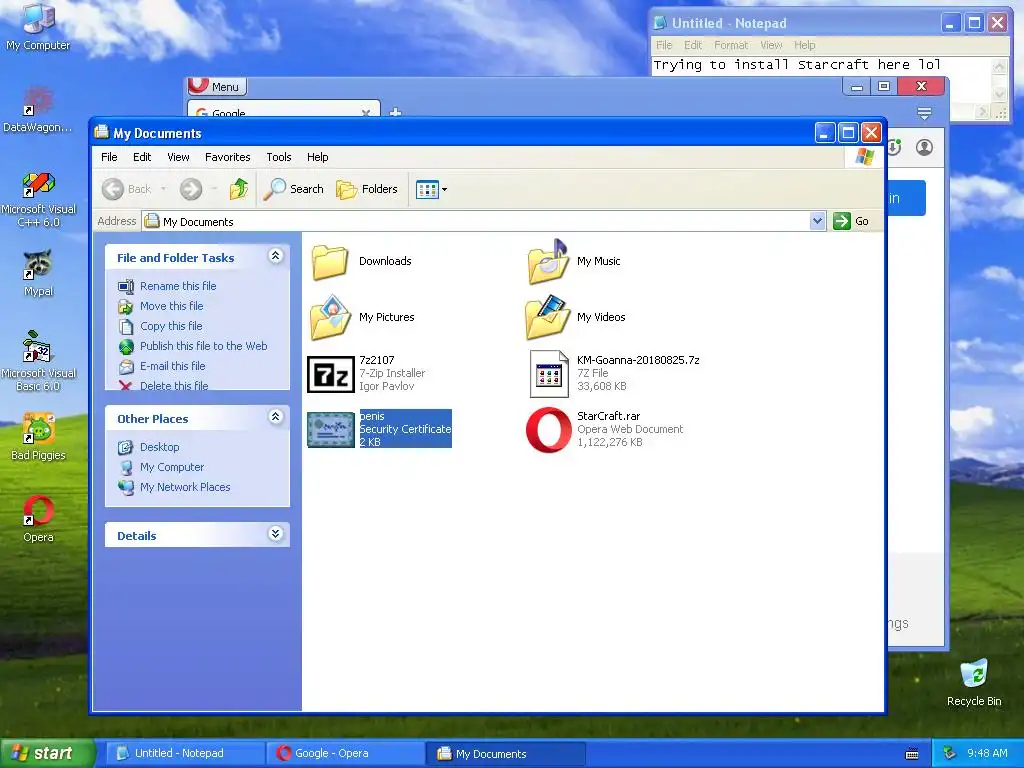Viewport: 1024px width, 768px height.
Task: Open the Opera Menu button
Action: [x=216, y=86]
